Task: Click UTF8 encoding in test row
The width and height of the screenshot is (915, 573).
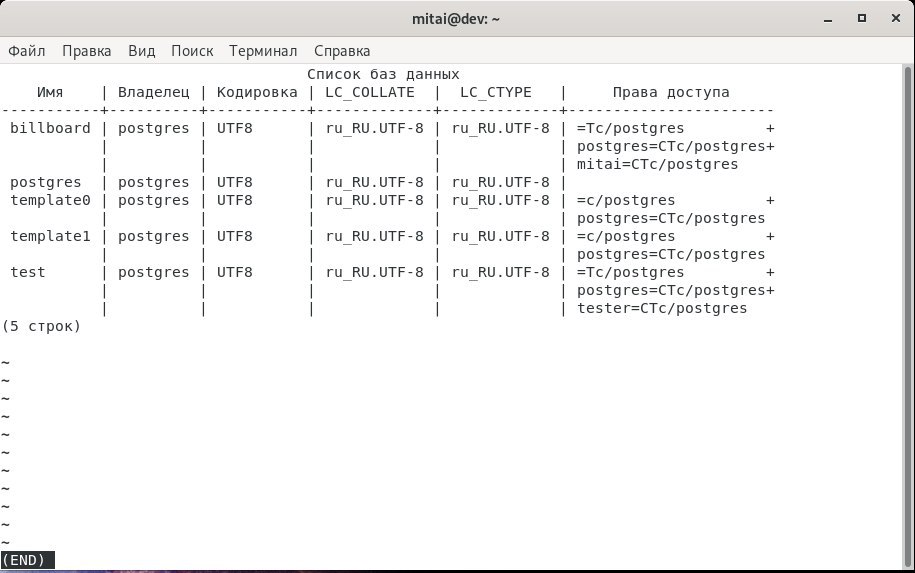Action: [x=235, y=272]
